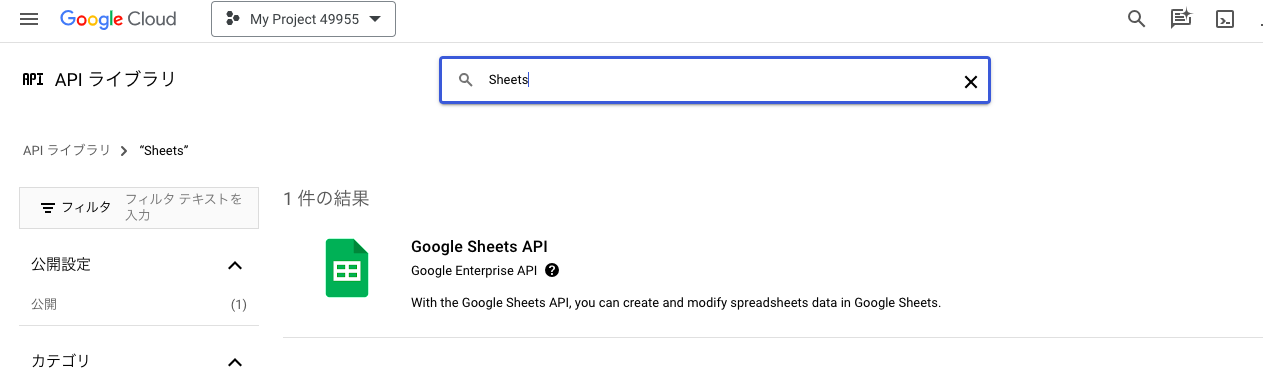Image resolution: width=1263 pixels, height=380 pixels.
Task: Select the 公開 (1) filter option
Action: point(139,304)
